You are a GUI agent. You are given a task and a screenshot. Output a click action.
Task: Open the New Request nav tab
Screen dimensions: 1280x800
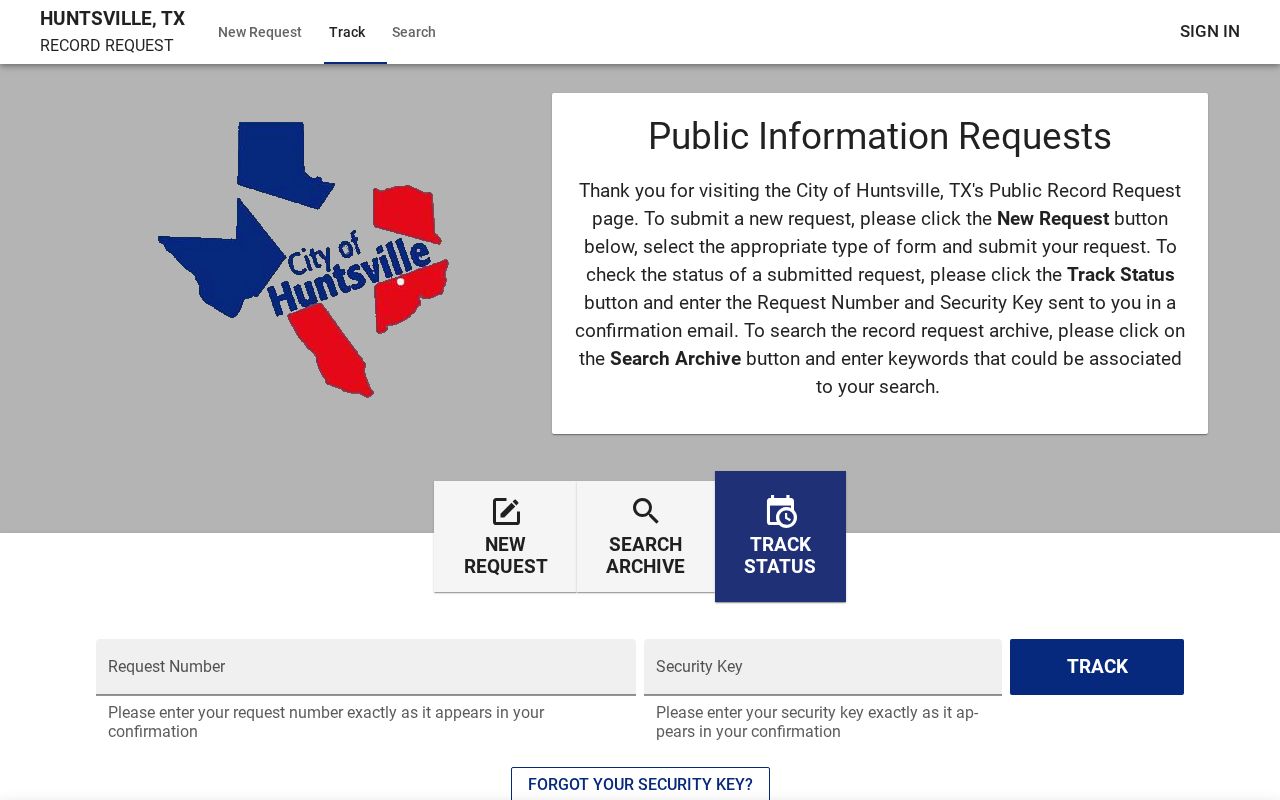click(x=260, y=32)
